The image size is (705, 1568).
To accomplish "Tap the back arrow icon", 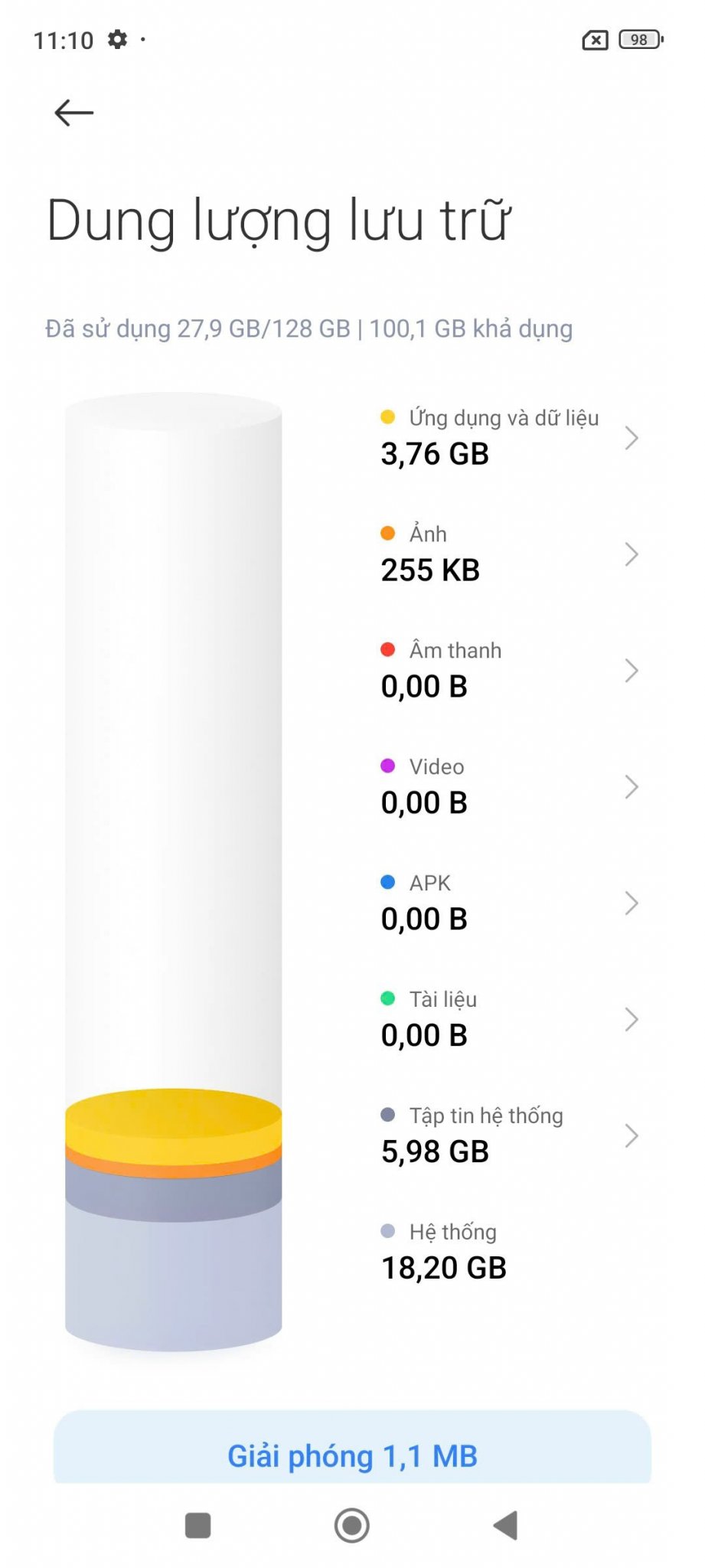I will click(x=74, y=113).
